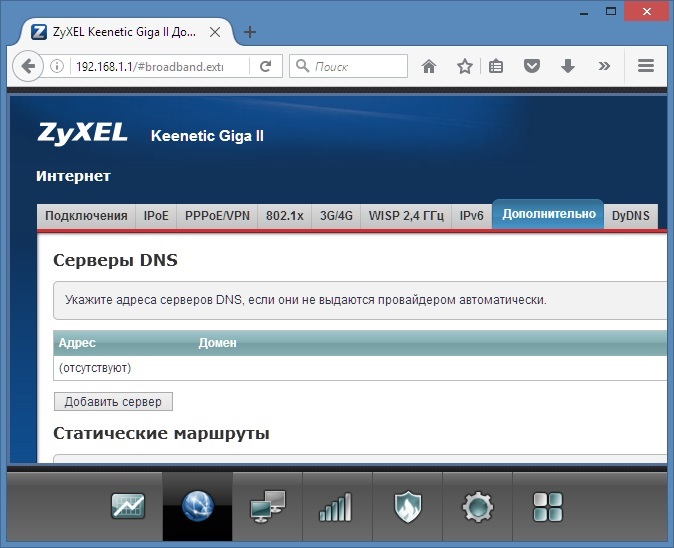Open the applications grid icon
674x548 pixels.
point(548,507)
